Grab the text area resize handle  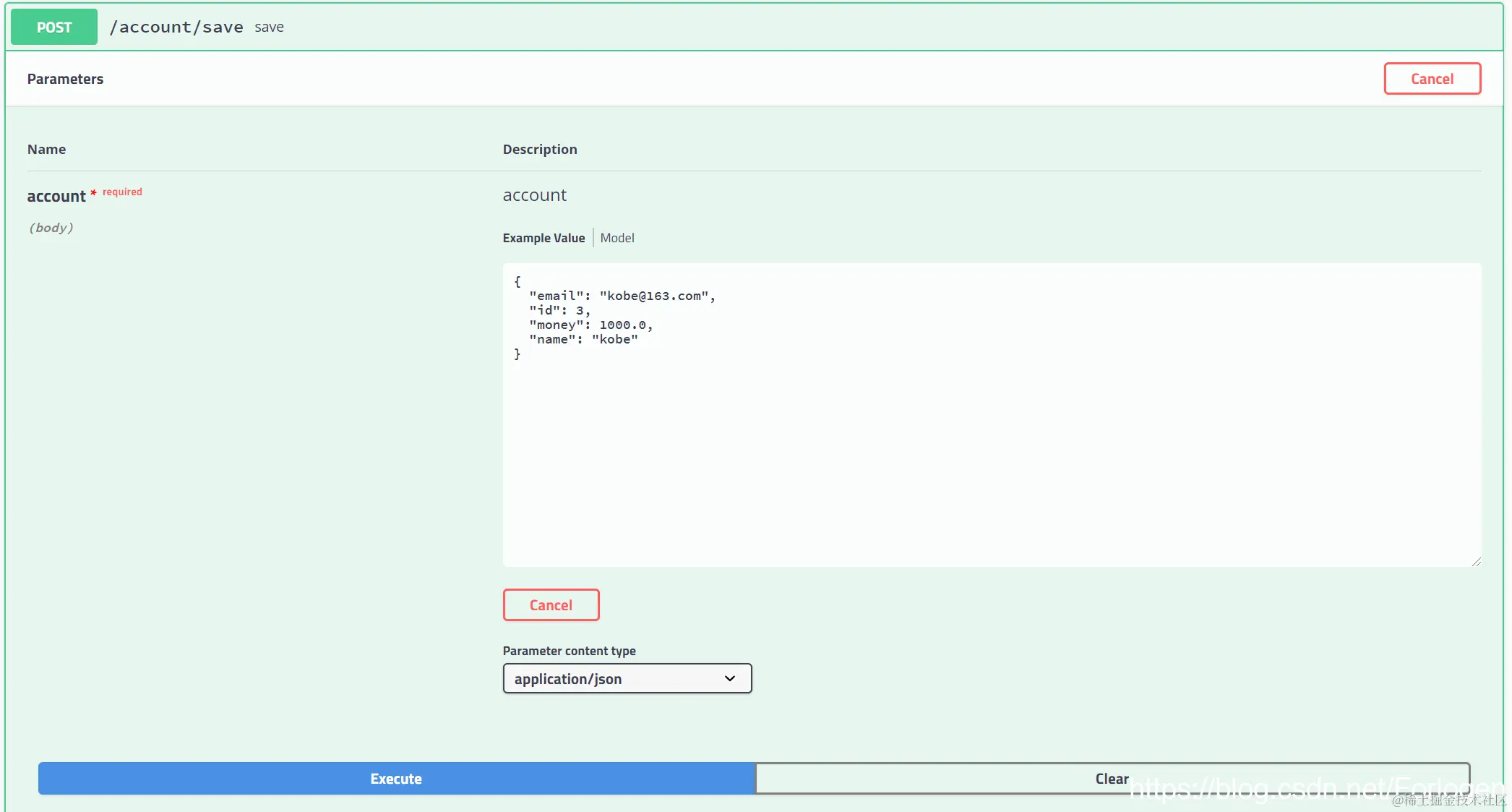pos(1476,562)
